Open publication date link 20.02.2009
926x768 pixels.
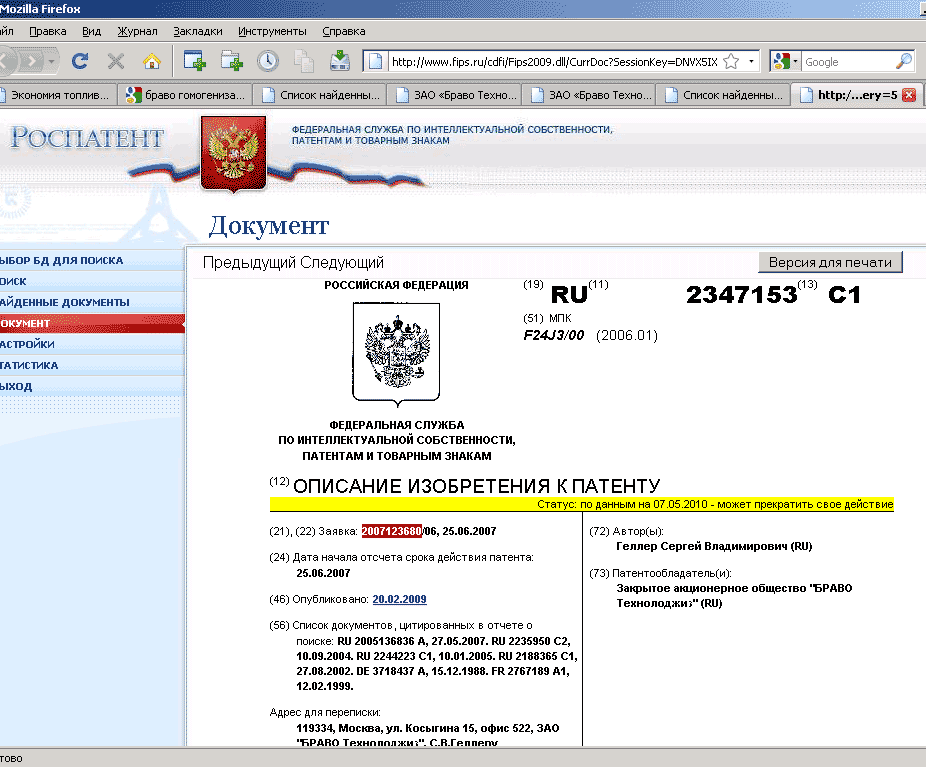pyautogui.click(x=399, y=599)
